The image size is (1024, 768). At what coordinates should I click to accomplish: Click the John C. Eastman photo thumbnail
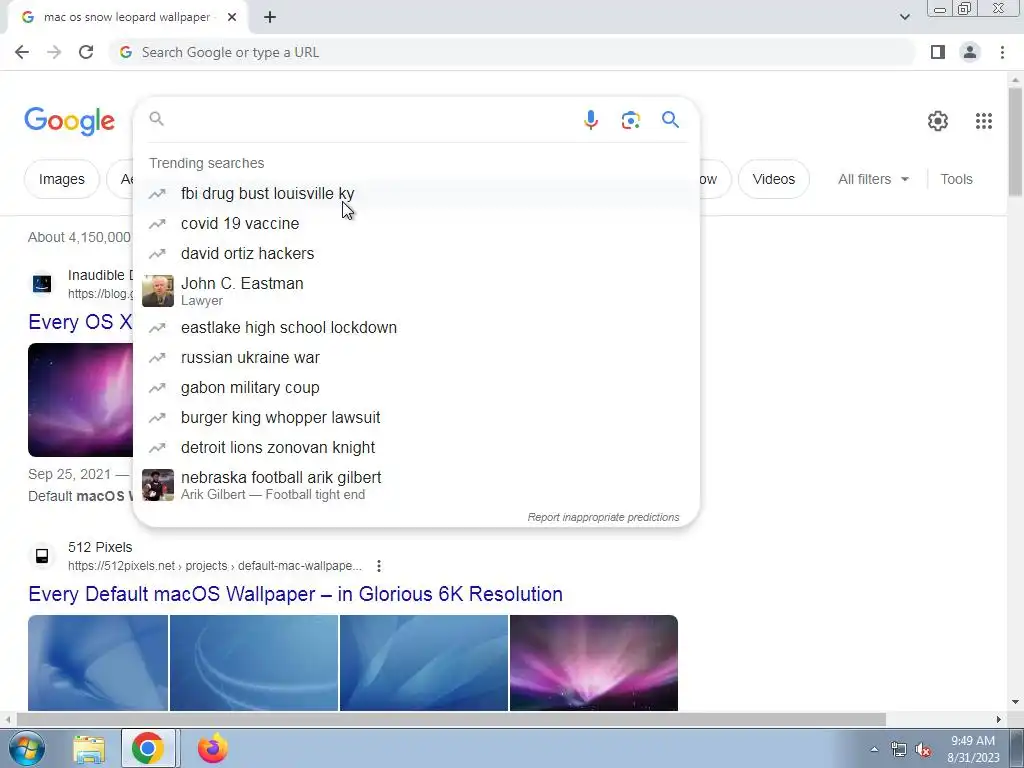pyautogui.click(x=158, y=291)
